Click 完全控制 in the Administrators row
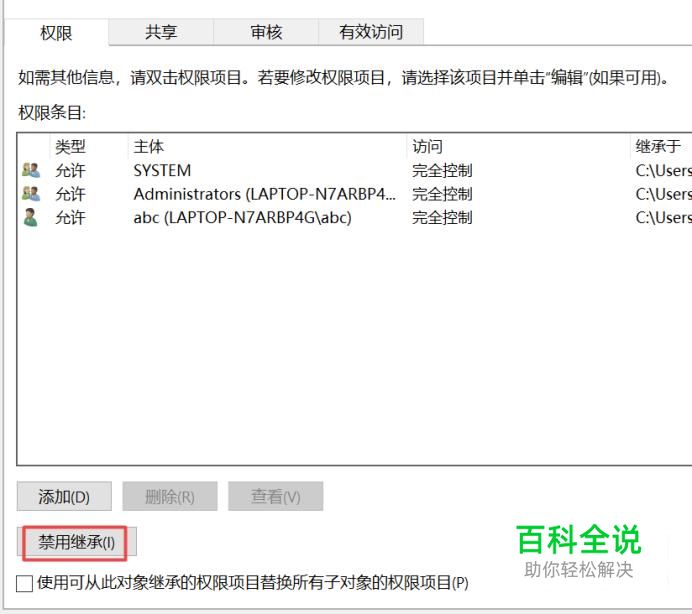This screenshot has width=692, height=614. click(442, 194)
